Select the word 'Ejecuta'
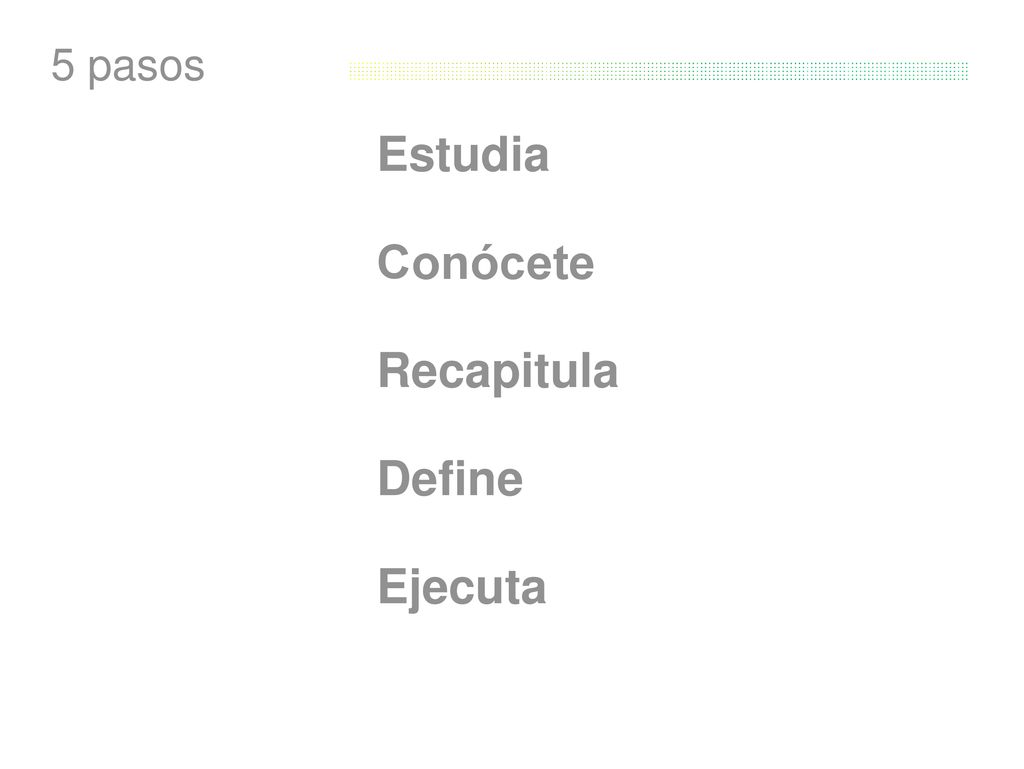 pos(462,588)
